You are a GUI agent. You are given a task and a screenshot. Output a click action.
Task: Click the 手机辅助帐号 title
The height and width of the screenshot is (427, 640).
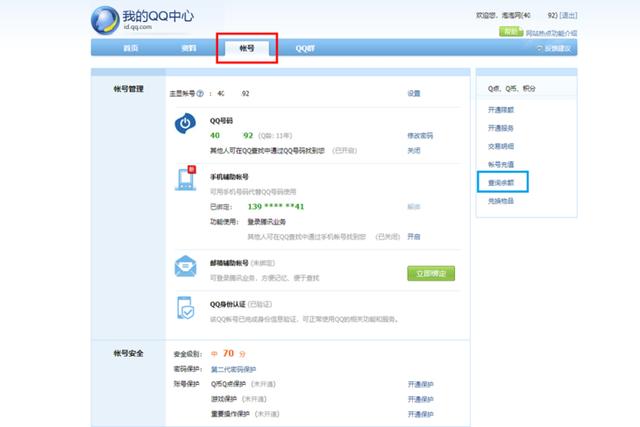229,177
